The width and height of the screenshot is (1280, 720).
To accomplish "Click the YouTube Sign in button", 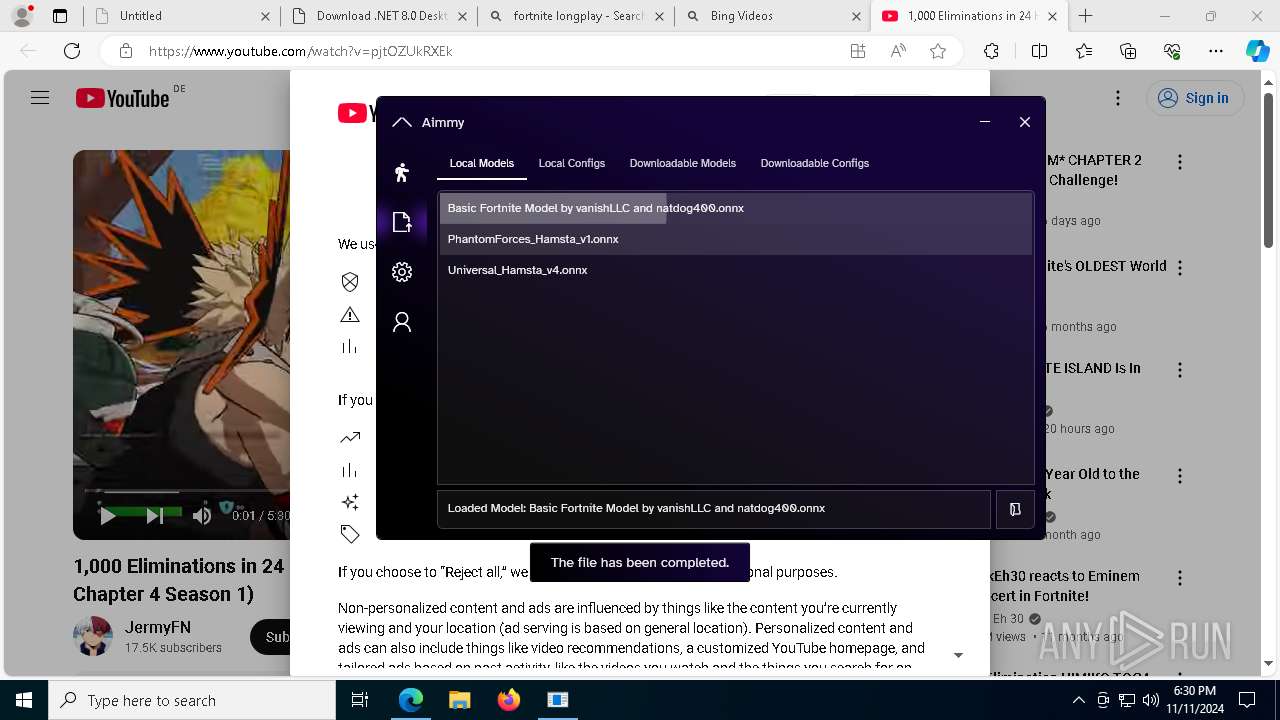I will [x=1195, y=98].
